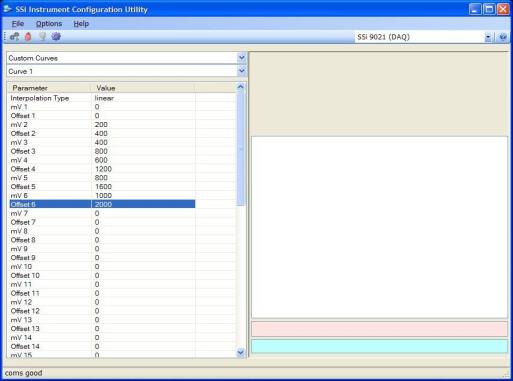Open the SSi 9021 (DAQ) device dropdown
Viewport: 513px width, 381px height.
(x=488, y=37)
